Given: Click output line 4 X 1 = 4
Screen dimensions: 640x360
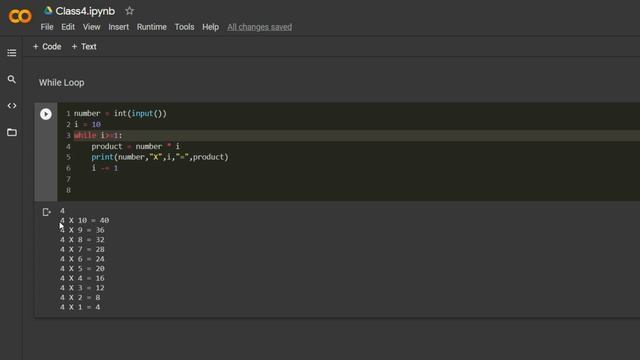Looking at the screenshot, I should click(x=80, y=307).
